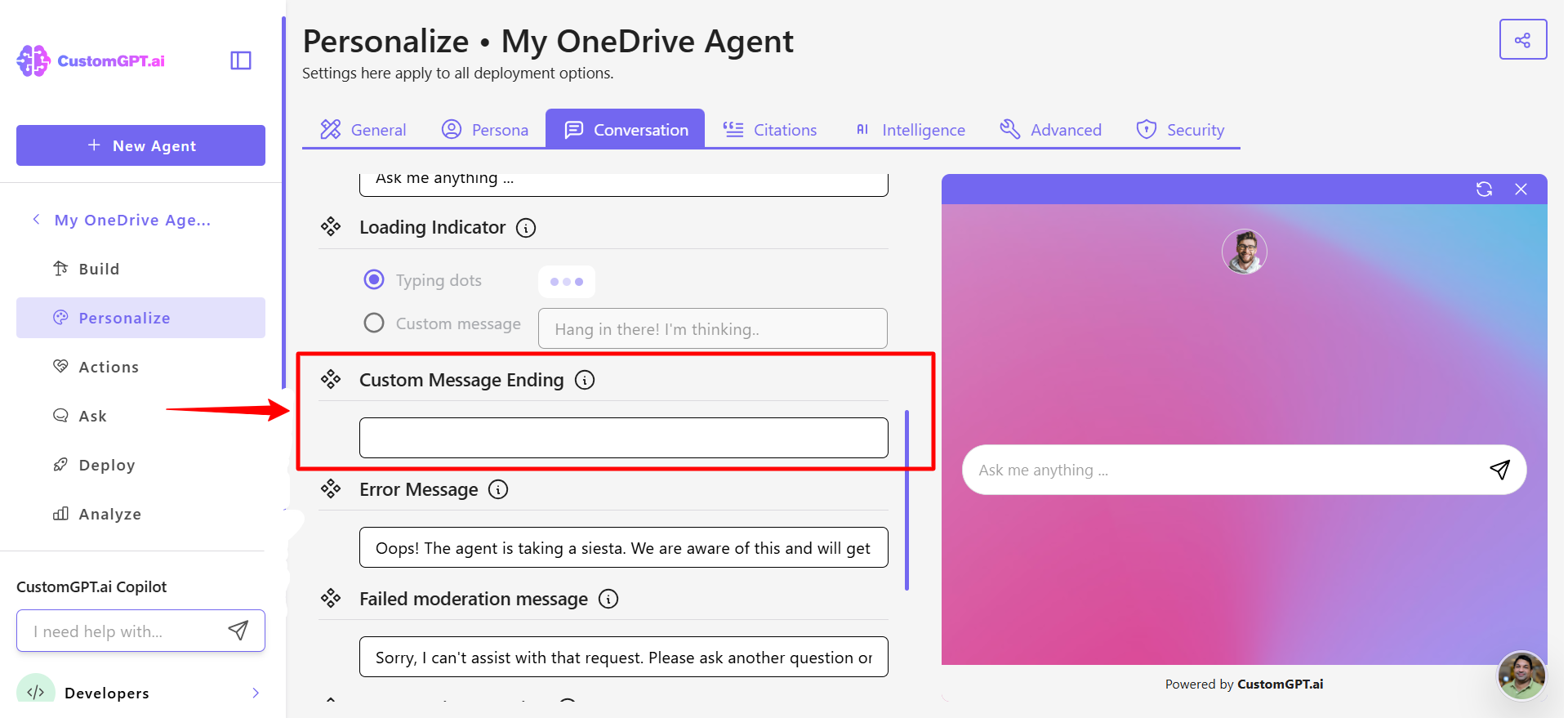Click drag handle beside Failed moderation message
This screenshot has height=718, width=1568.
pyautogui.click(x=331, y=598)
